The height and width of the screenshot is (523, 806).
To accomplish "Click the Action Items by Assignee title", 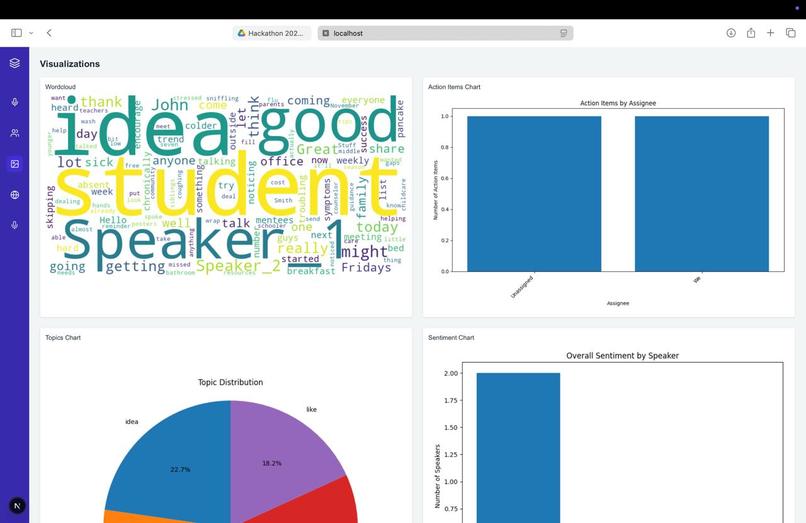I will [x=618, y=103].
